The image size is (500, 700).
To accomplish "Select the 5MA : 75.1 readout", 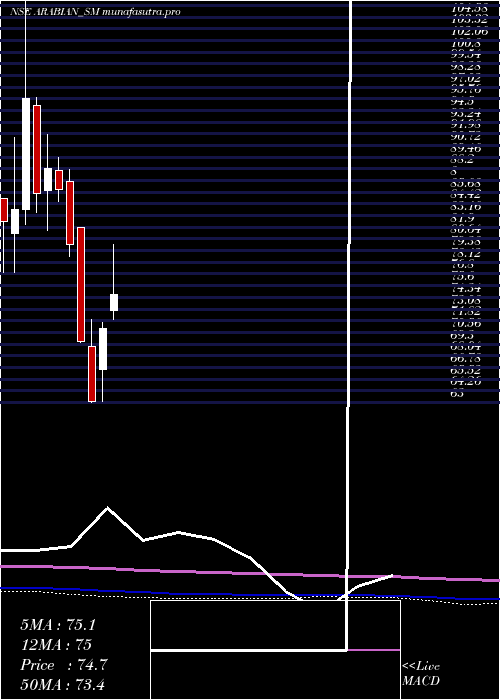I will [58, 625].
